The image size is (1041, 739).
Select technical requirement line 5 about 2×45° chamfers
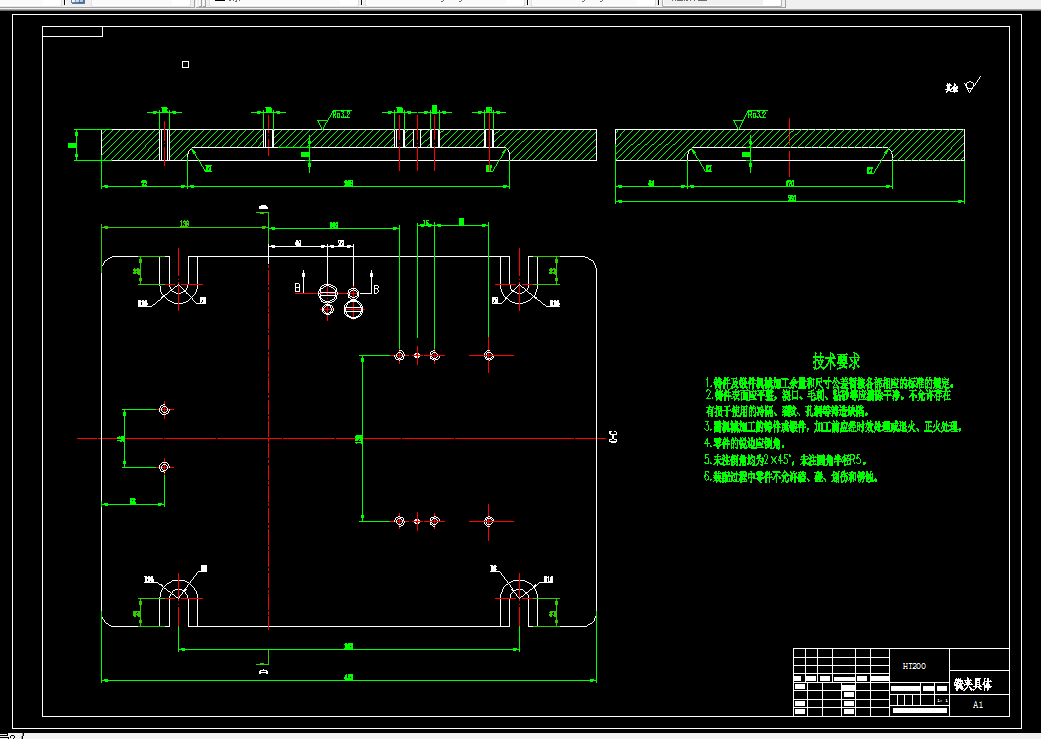click(x=785, y=459)
